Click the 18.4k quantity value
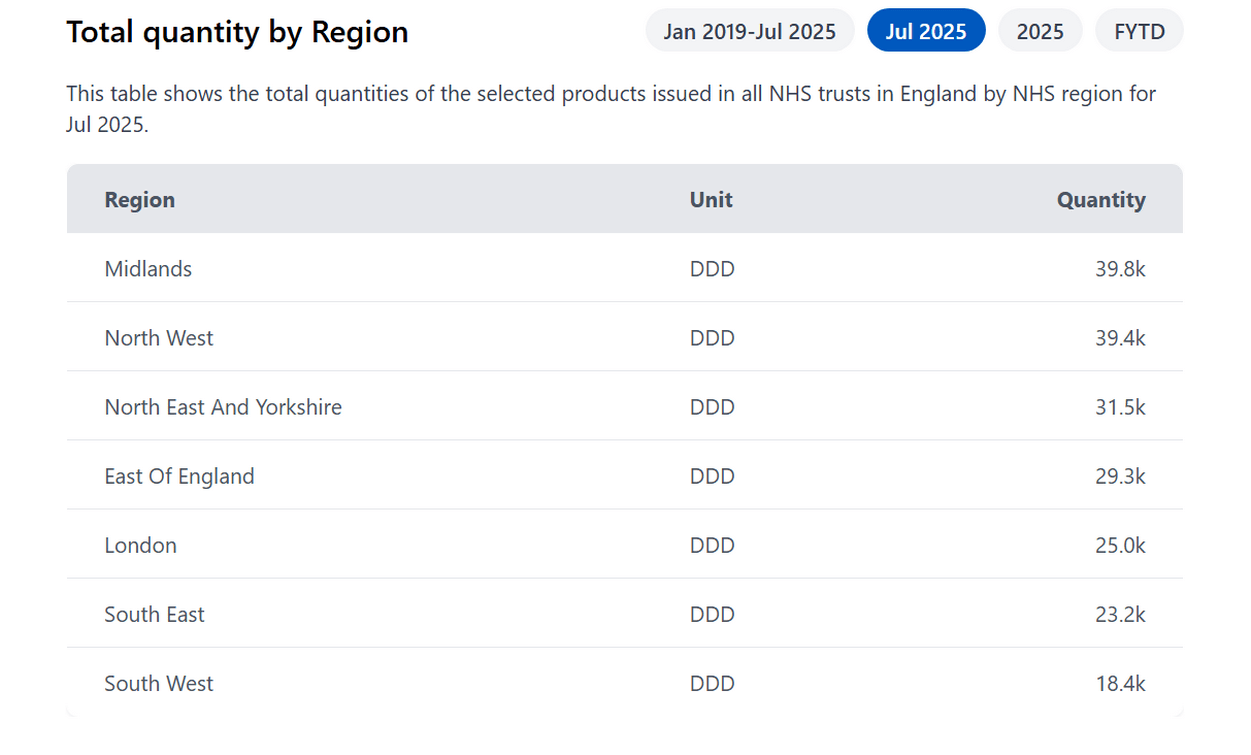The image size is (1251, 755). pos(1120,683)
